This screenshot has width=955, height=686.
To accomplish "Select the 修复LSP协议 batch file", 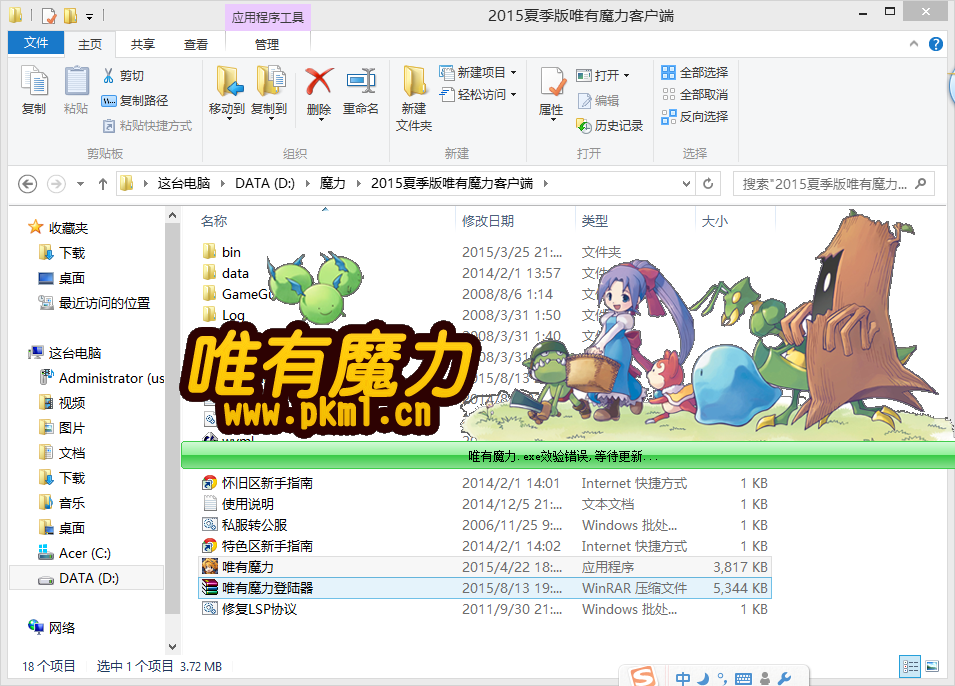I will click(485, 609).
